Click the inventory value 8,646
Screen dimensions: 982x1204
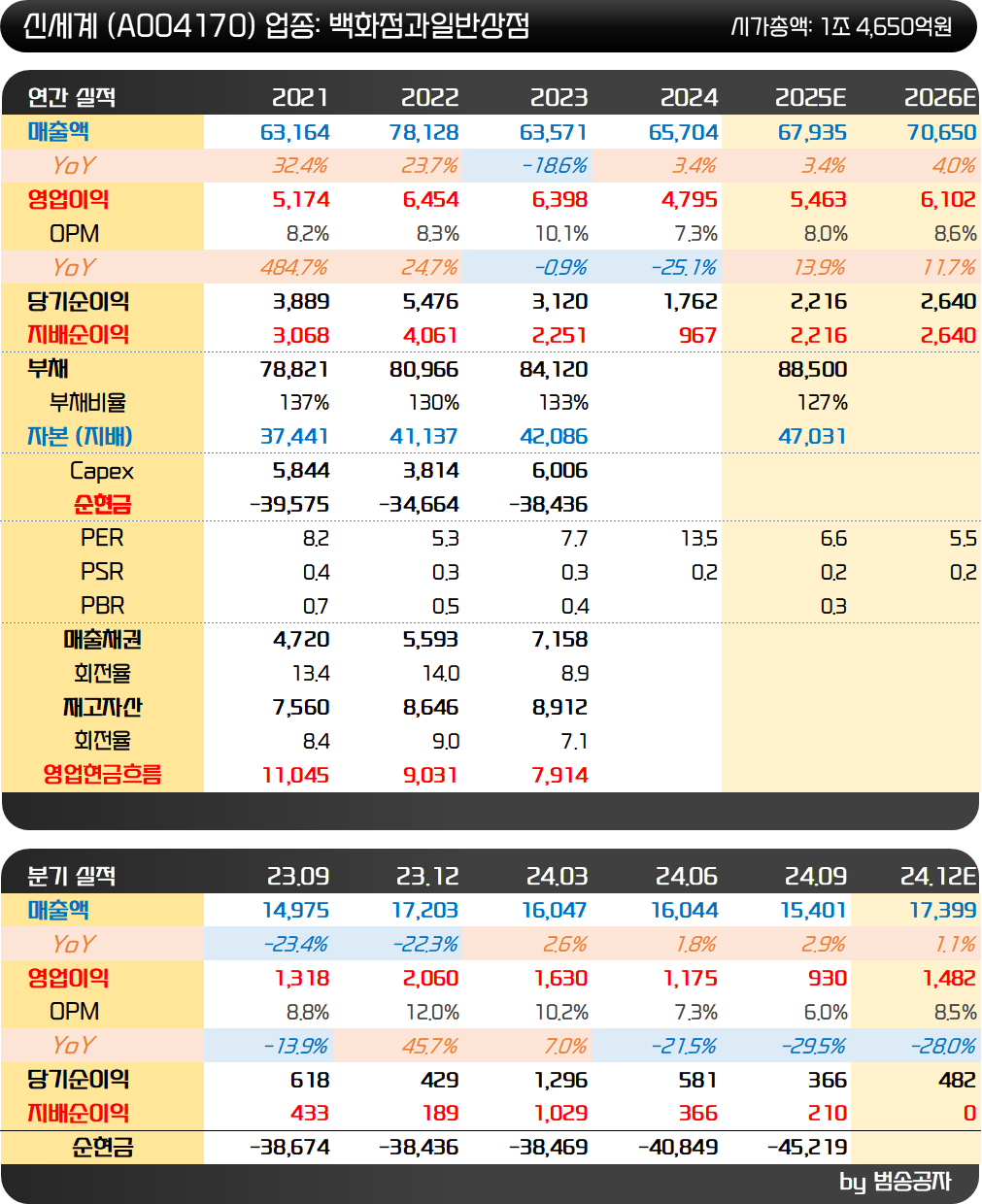pyautogui.click(x=430, y=708)
